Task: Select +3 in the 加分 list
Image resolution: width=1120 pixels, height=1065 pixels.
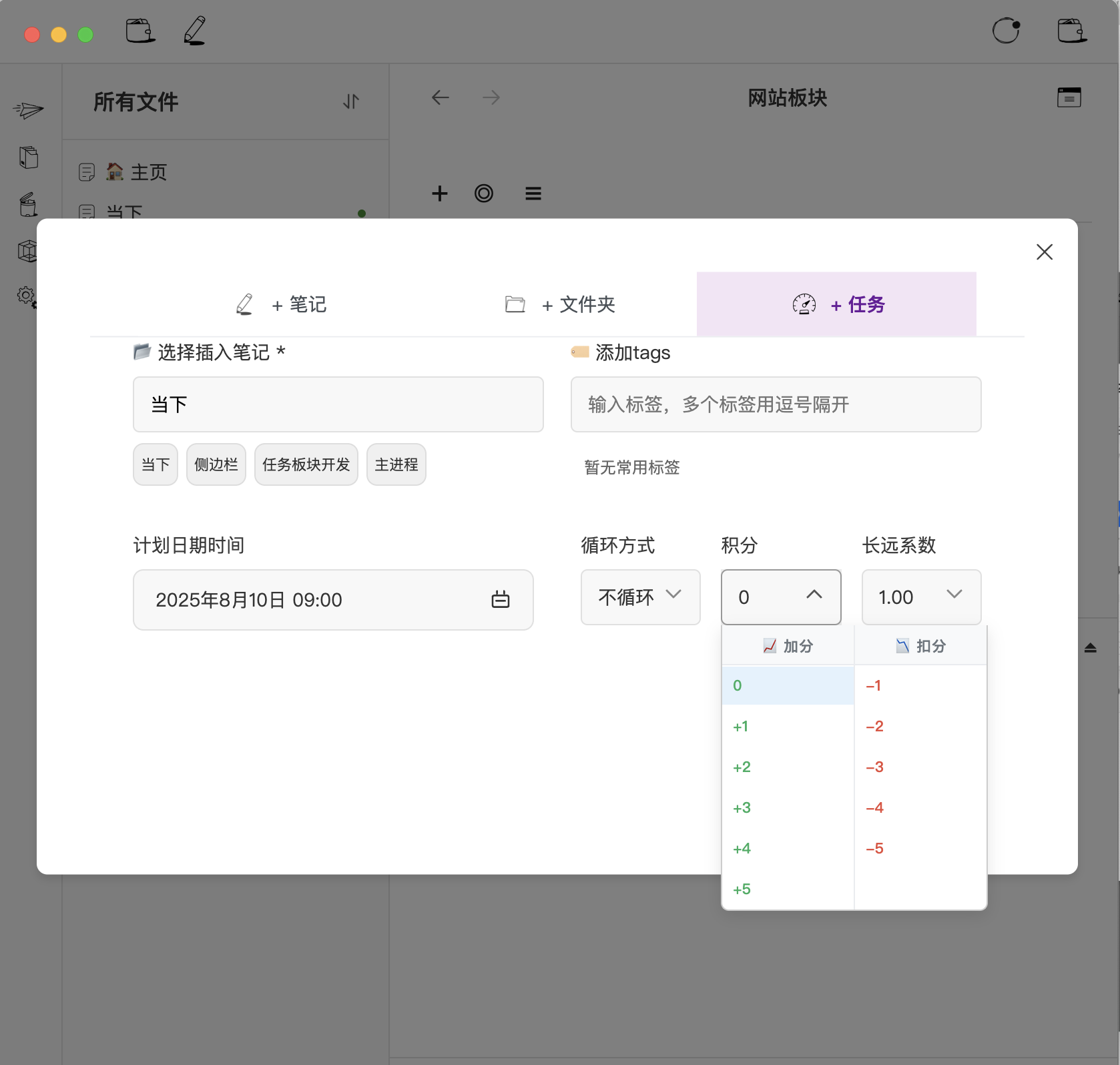Action: click(x=742, y=808)
